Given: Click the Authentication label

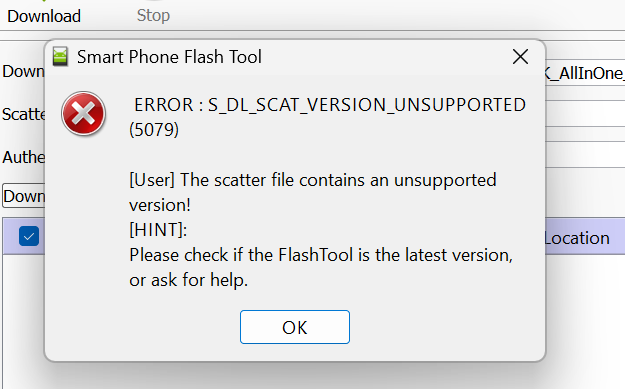Looking at the screenshot, I should click(23, 157).
